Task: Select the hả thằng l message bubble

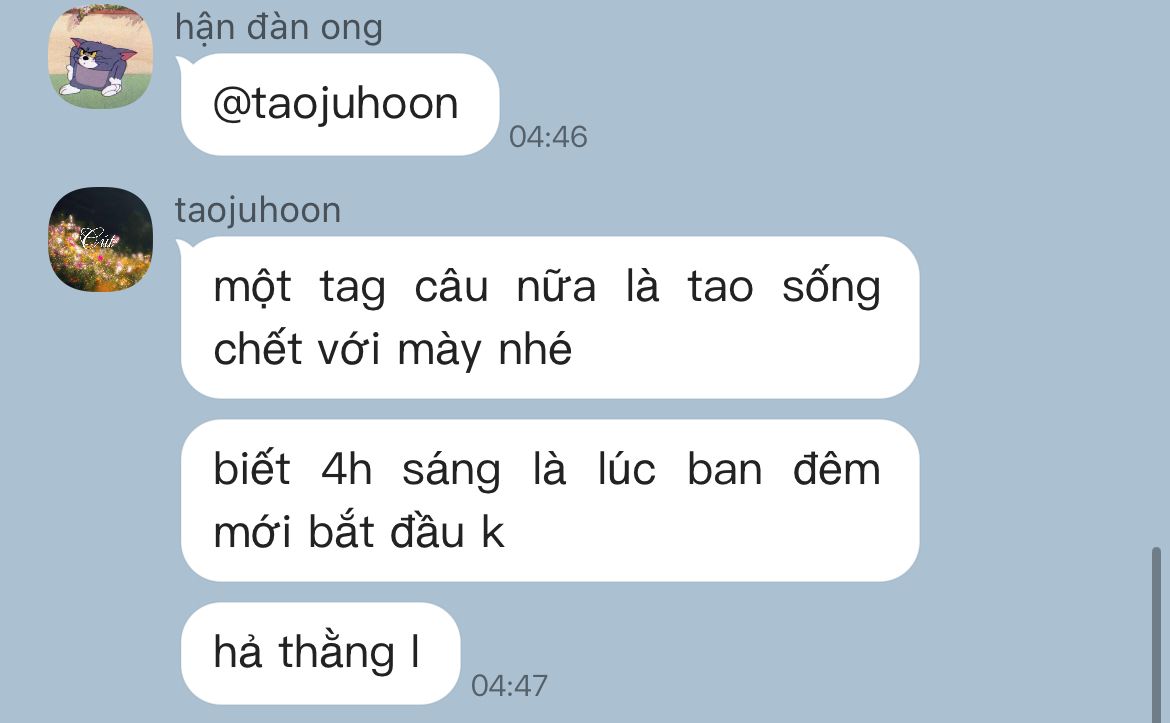Action: pos(320,653)
